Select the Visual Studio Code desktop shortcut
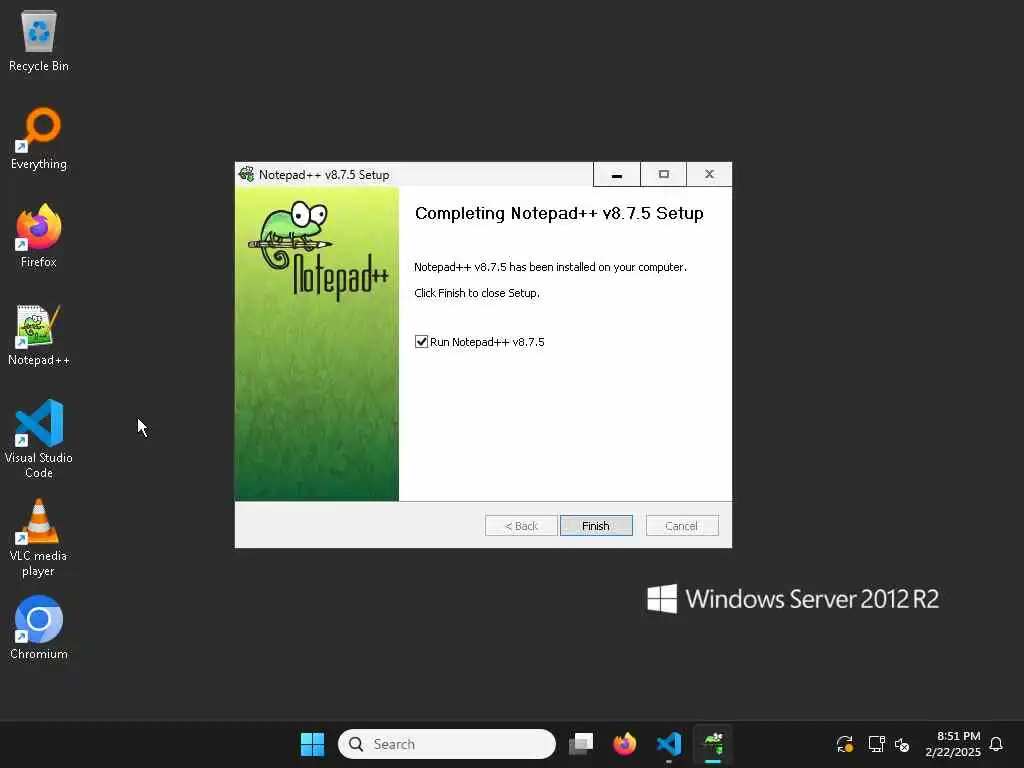 [x=39, y=439]
